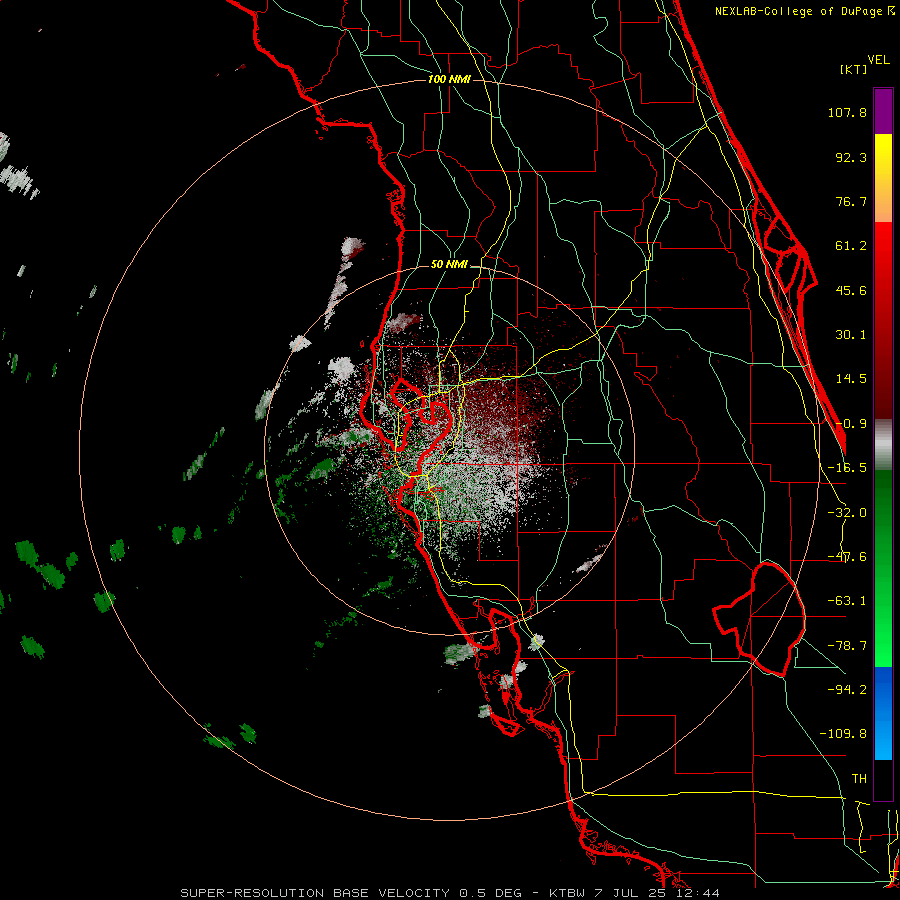Click the TH legend label
The image size is (900, 900).
859,778
